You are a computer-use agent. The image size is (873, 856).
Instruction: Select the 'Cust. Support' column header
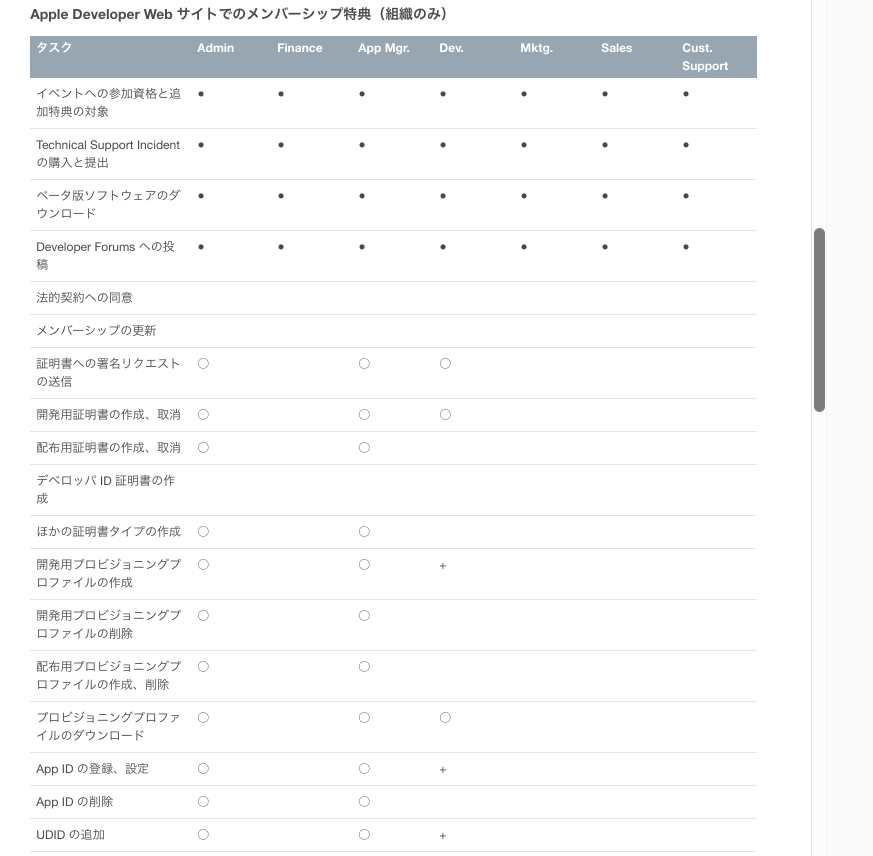(705, 57)
